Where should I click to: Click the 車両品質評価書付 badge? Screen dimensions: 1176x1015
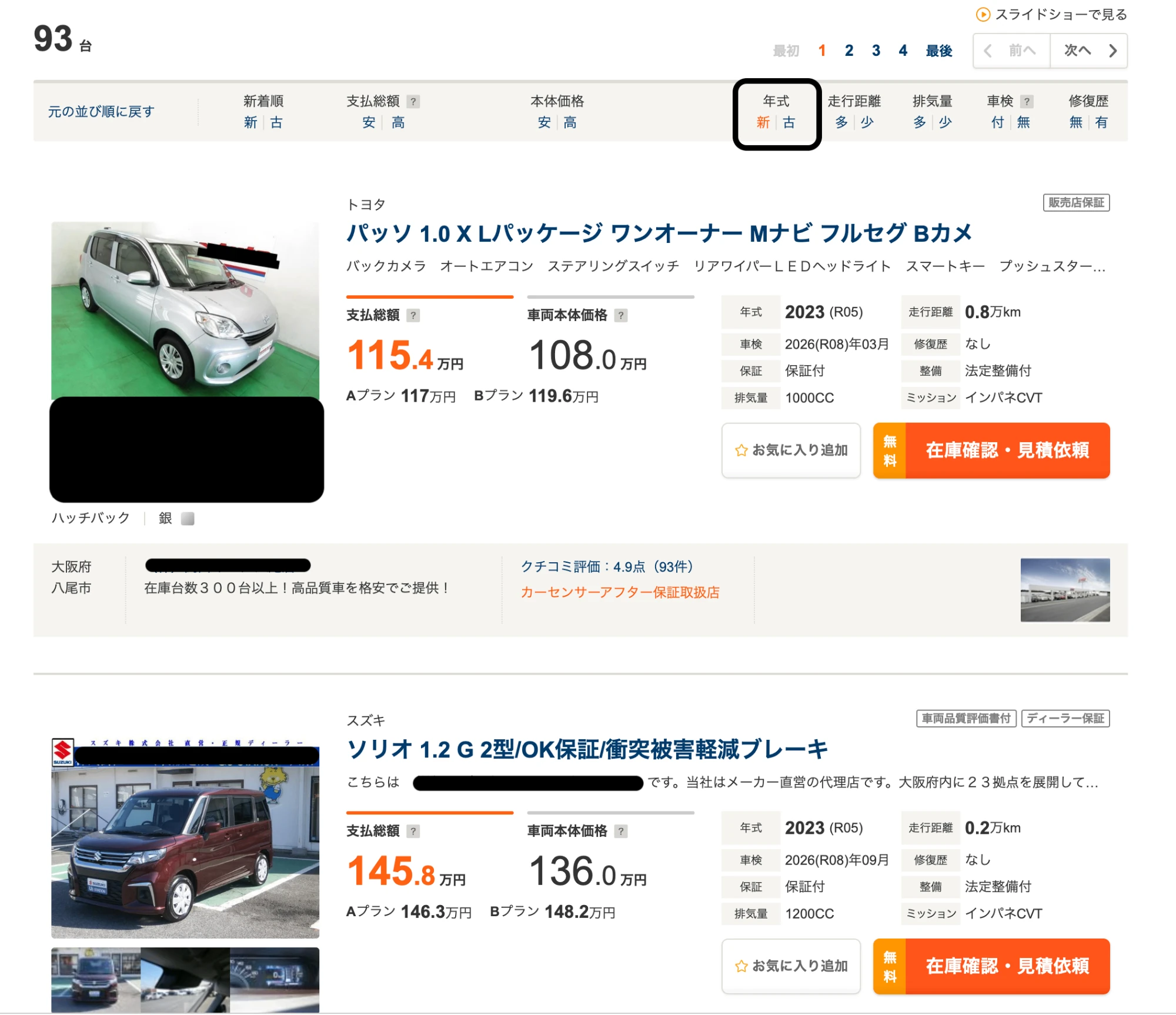point(966,719)
